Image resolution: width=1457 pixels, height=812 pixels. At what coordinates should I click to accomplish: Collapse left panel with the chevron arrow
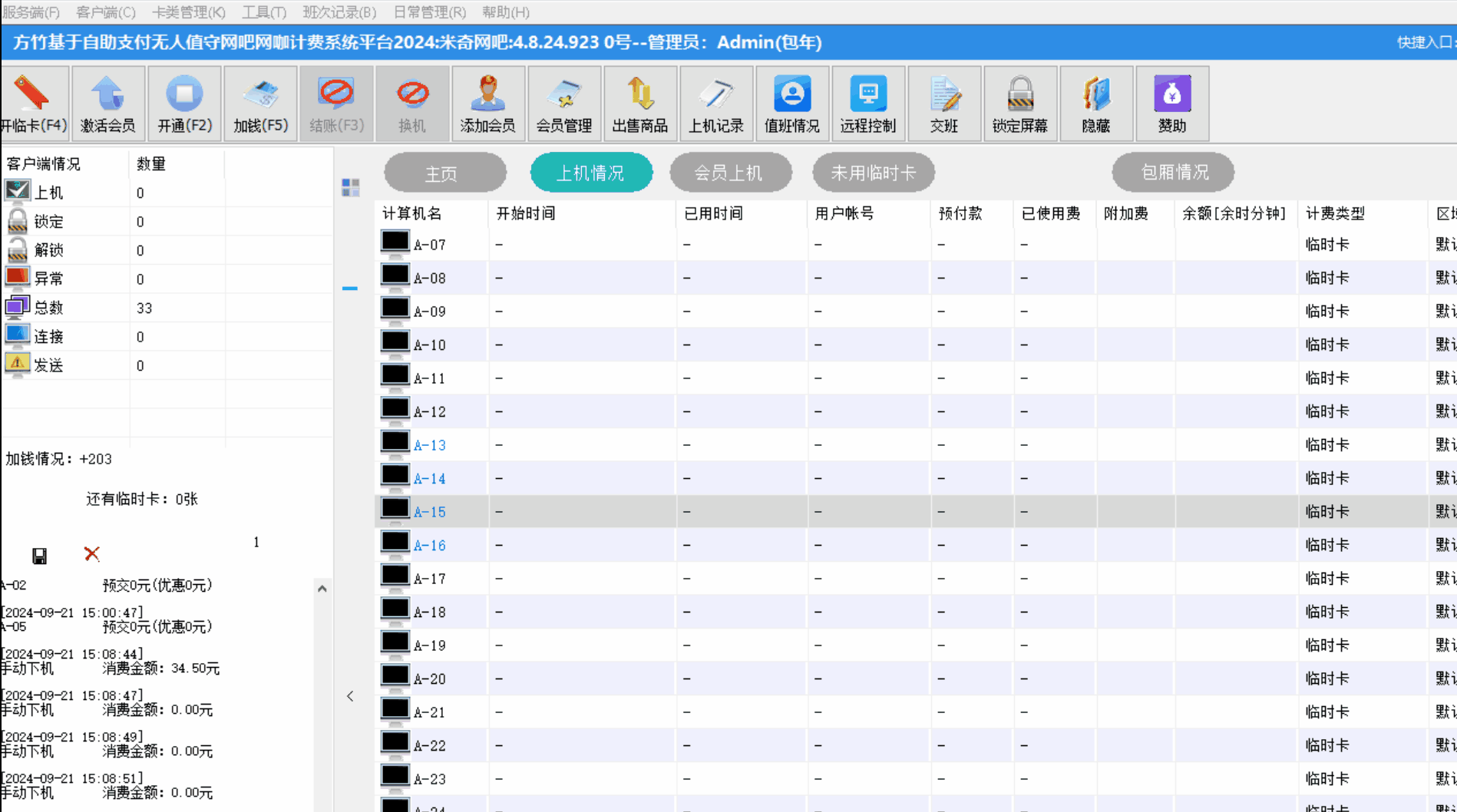[350, 696]
